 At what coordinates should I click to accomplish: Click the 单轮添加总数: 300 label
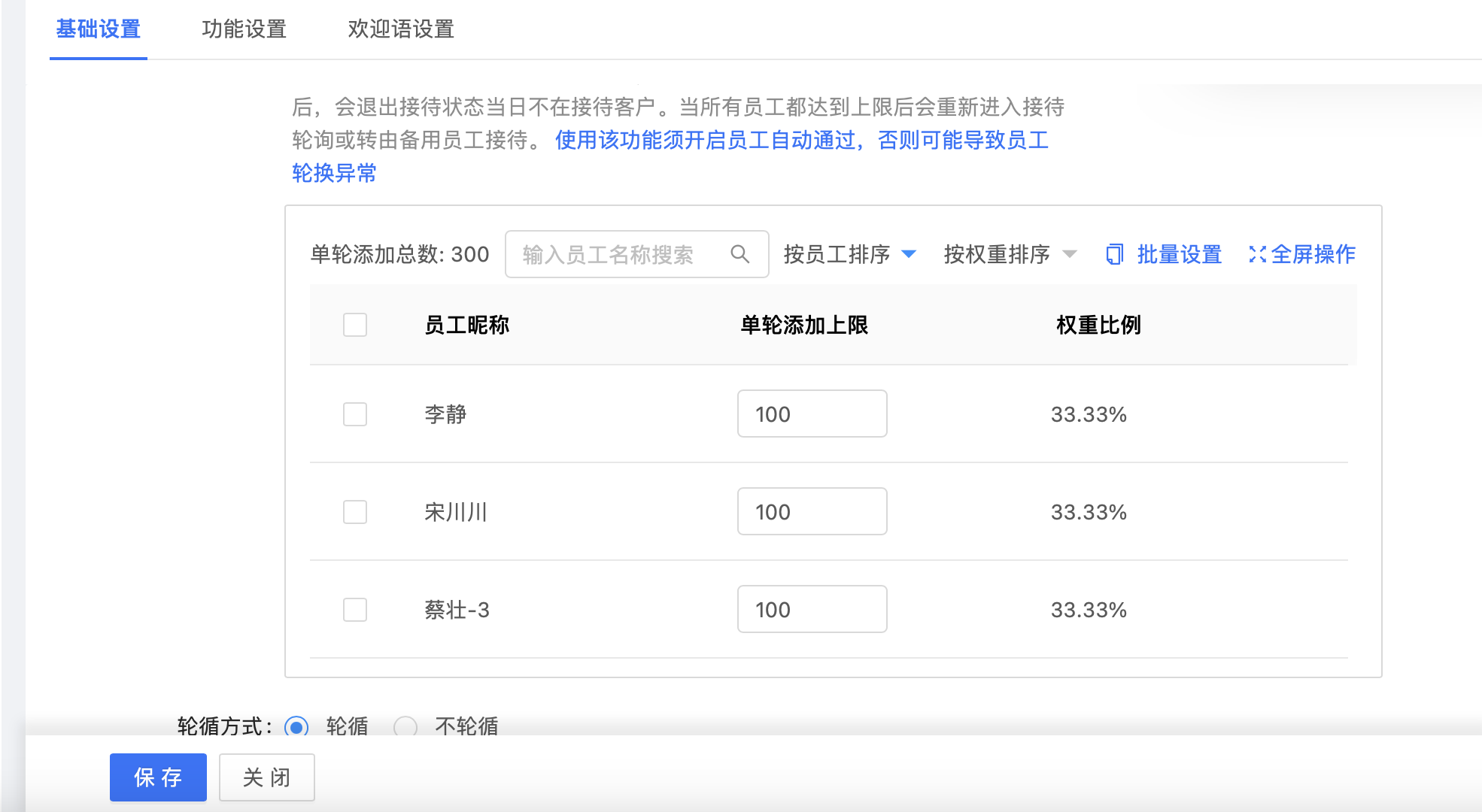pyautogui.click(x=399, y=254)
